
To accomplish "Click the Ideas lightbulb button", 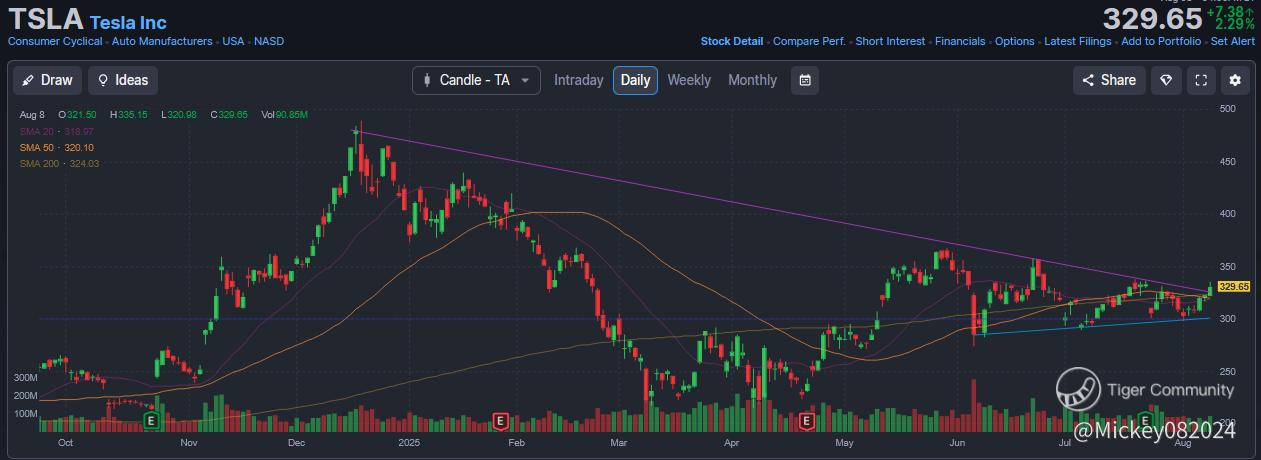I will [123, 80].
